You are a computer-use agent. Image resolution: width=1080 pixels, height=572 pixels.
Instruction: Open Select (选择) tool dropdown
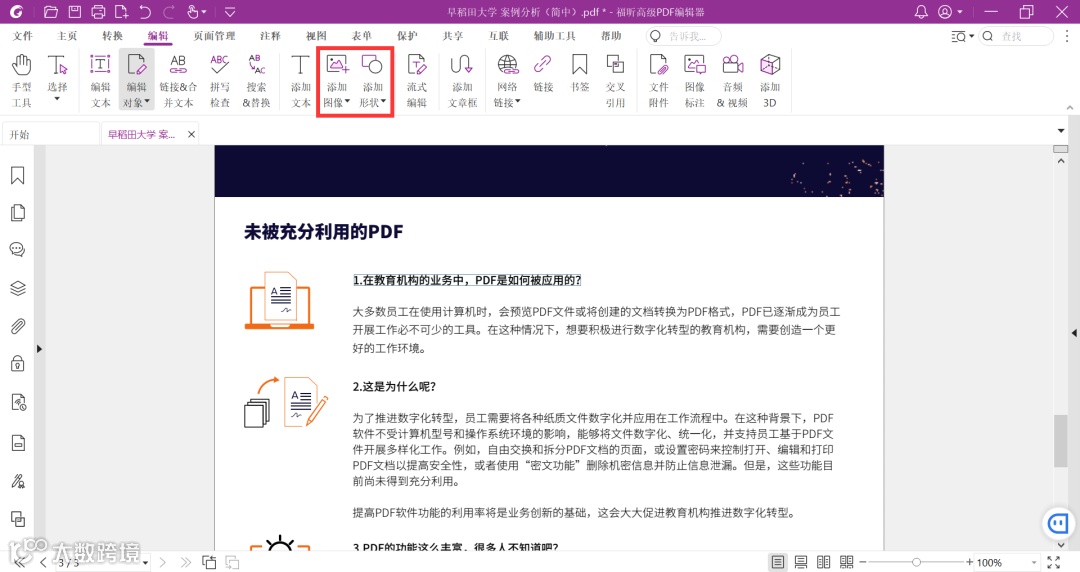pos(57,99)
